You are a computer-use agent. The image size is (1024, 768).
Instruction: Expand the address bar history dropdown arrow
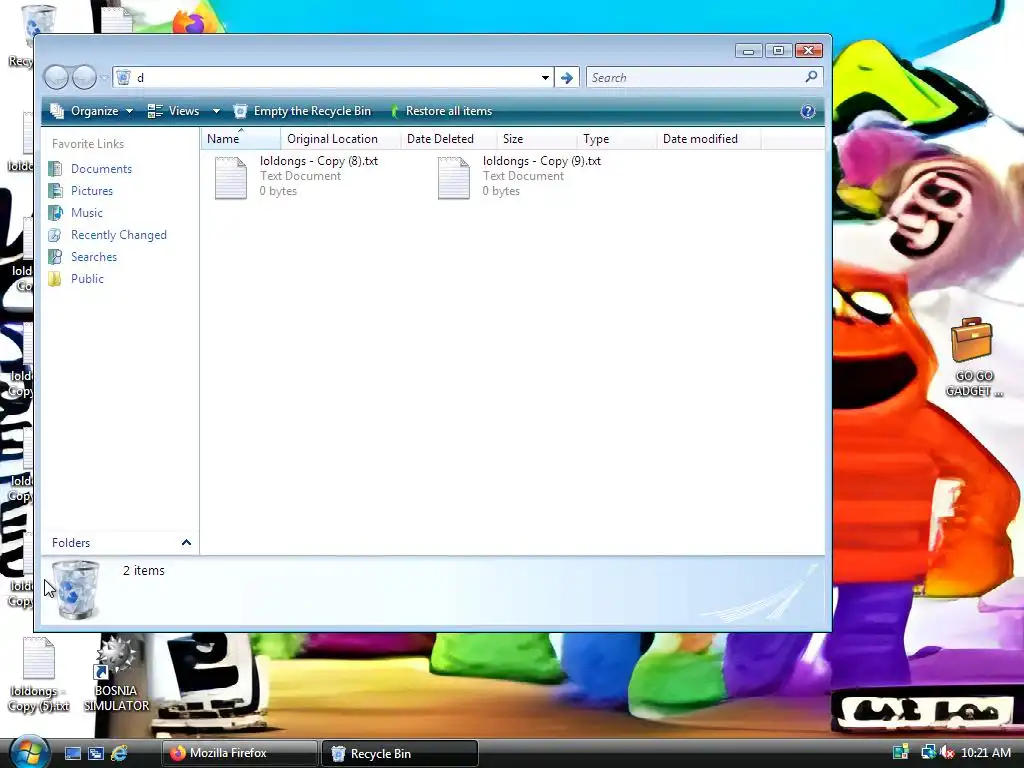point(545,78)
